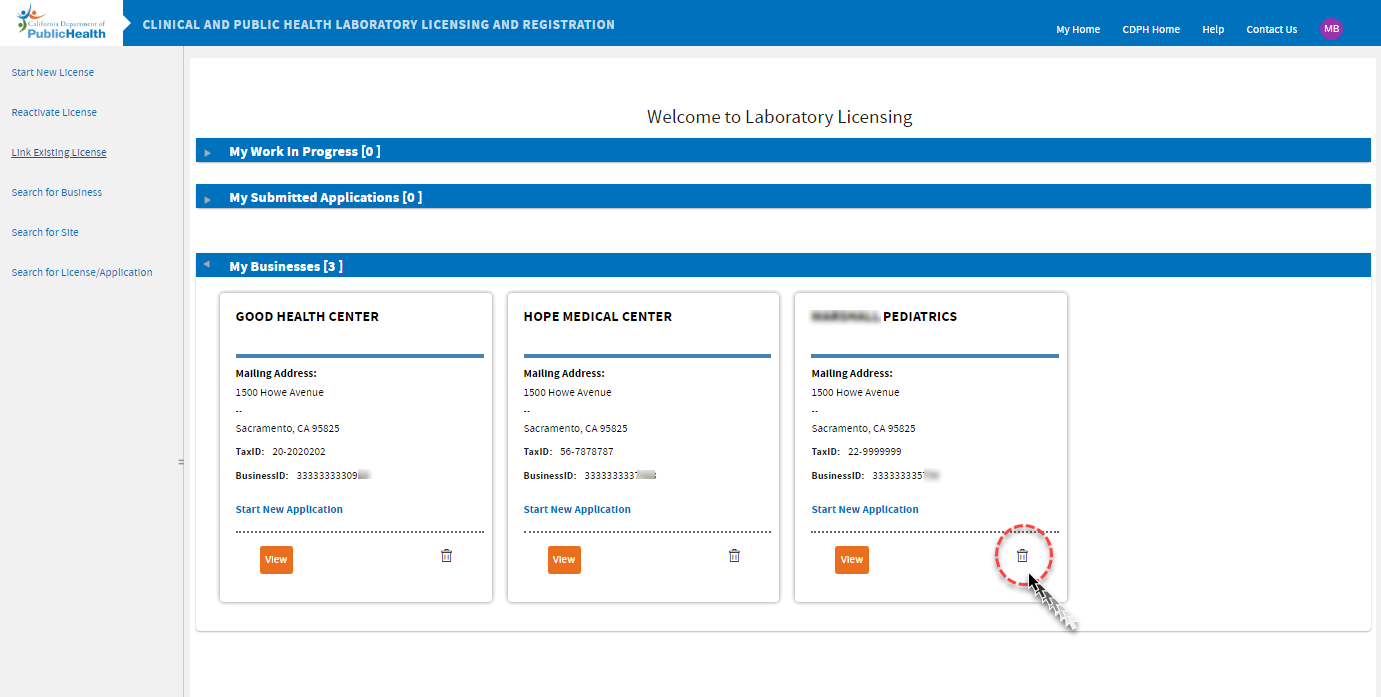Select TaxID value 22-9999999
The image size is (1381, 697).
(875, 452)
